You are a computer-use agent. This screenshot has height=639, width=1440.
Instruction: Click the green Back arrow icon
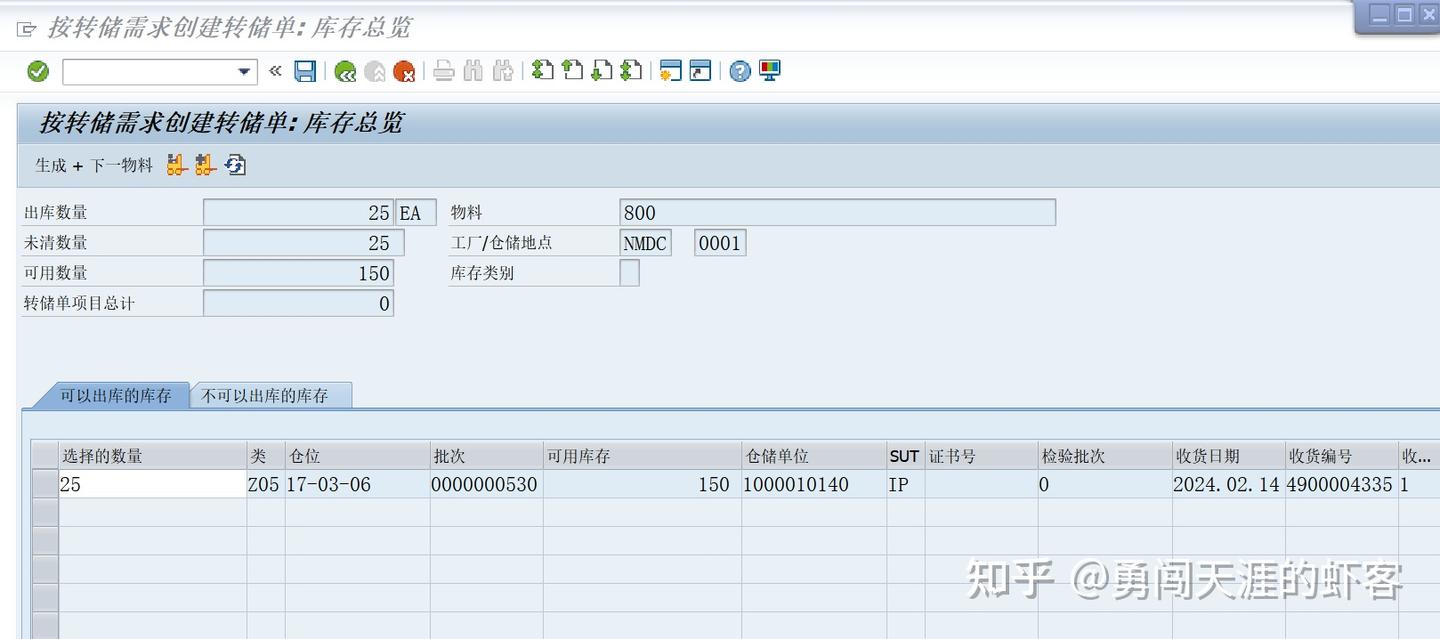point(347,71)
